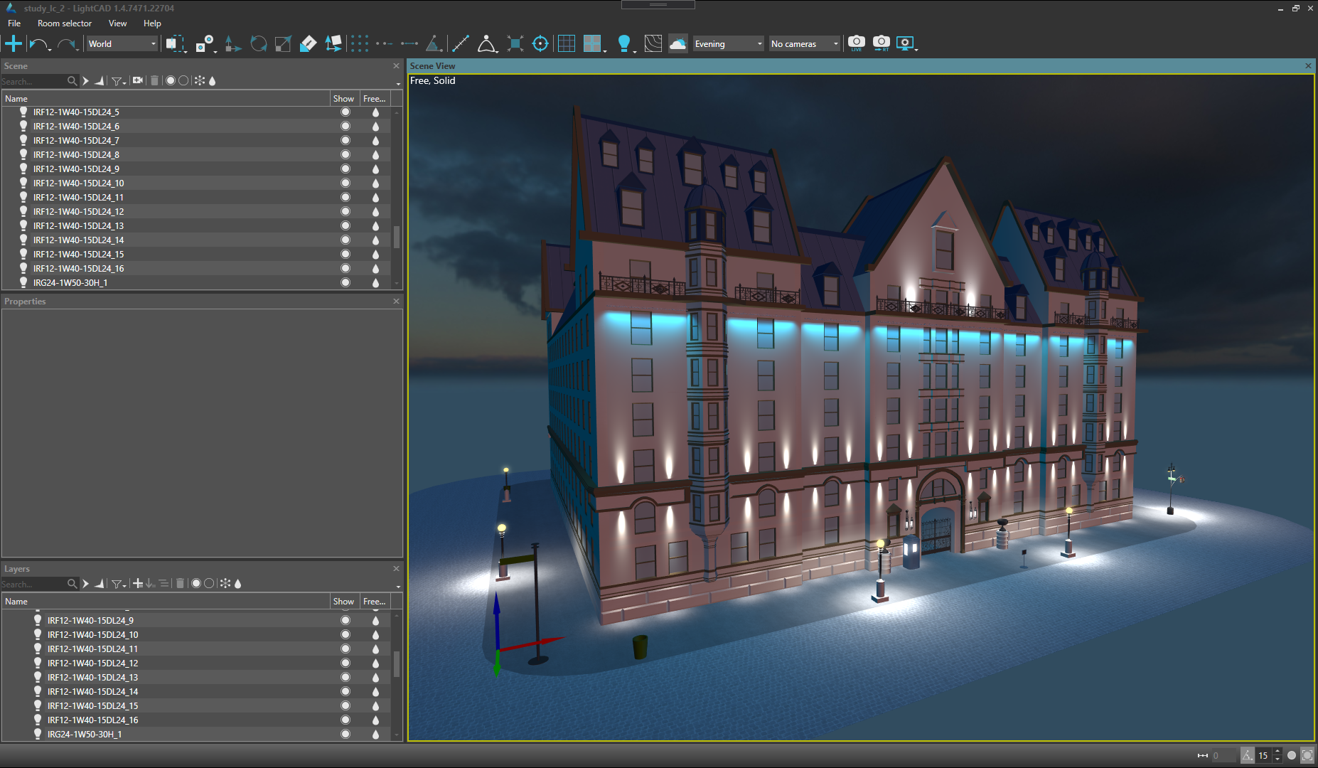Click the Undo arrow in toolbar
The image size is (1318, 768).
pos(39,44)
